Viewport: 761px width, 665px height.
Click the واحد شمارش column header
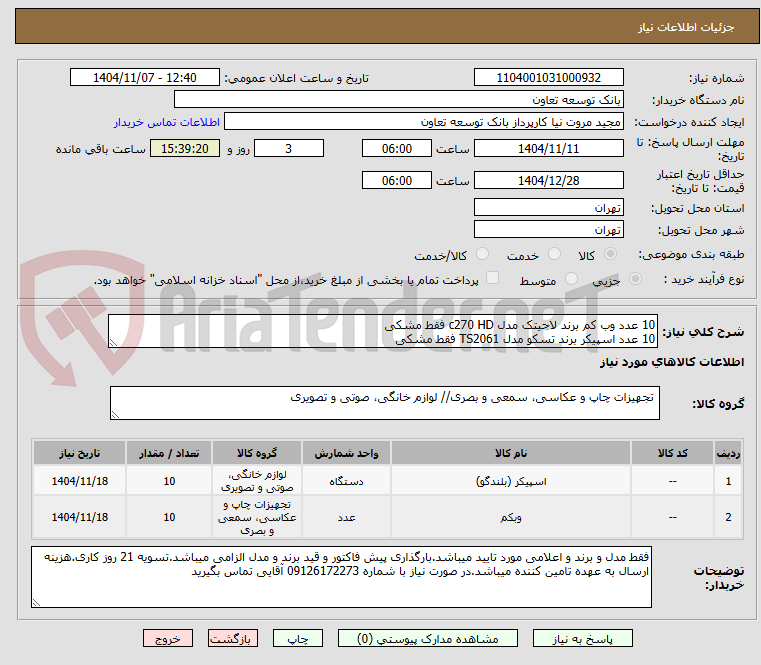pos(346,453)
